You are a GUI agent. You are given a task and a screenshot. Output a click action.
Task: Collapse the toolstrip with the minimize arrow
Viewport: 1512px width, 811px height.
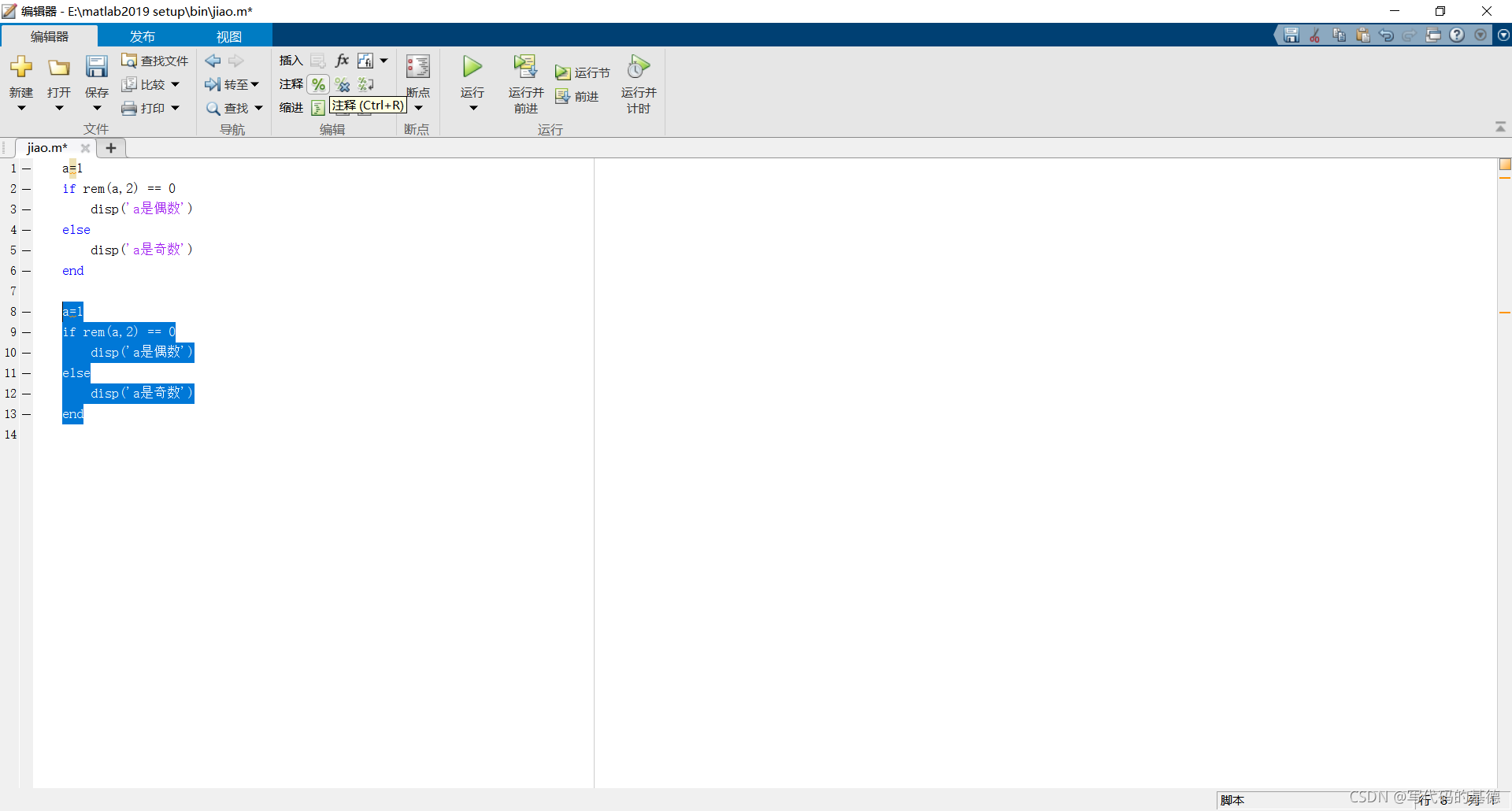pyautogui.click(x=1500, y=127)
